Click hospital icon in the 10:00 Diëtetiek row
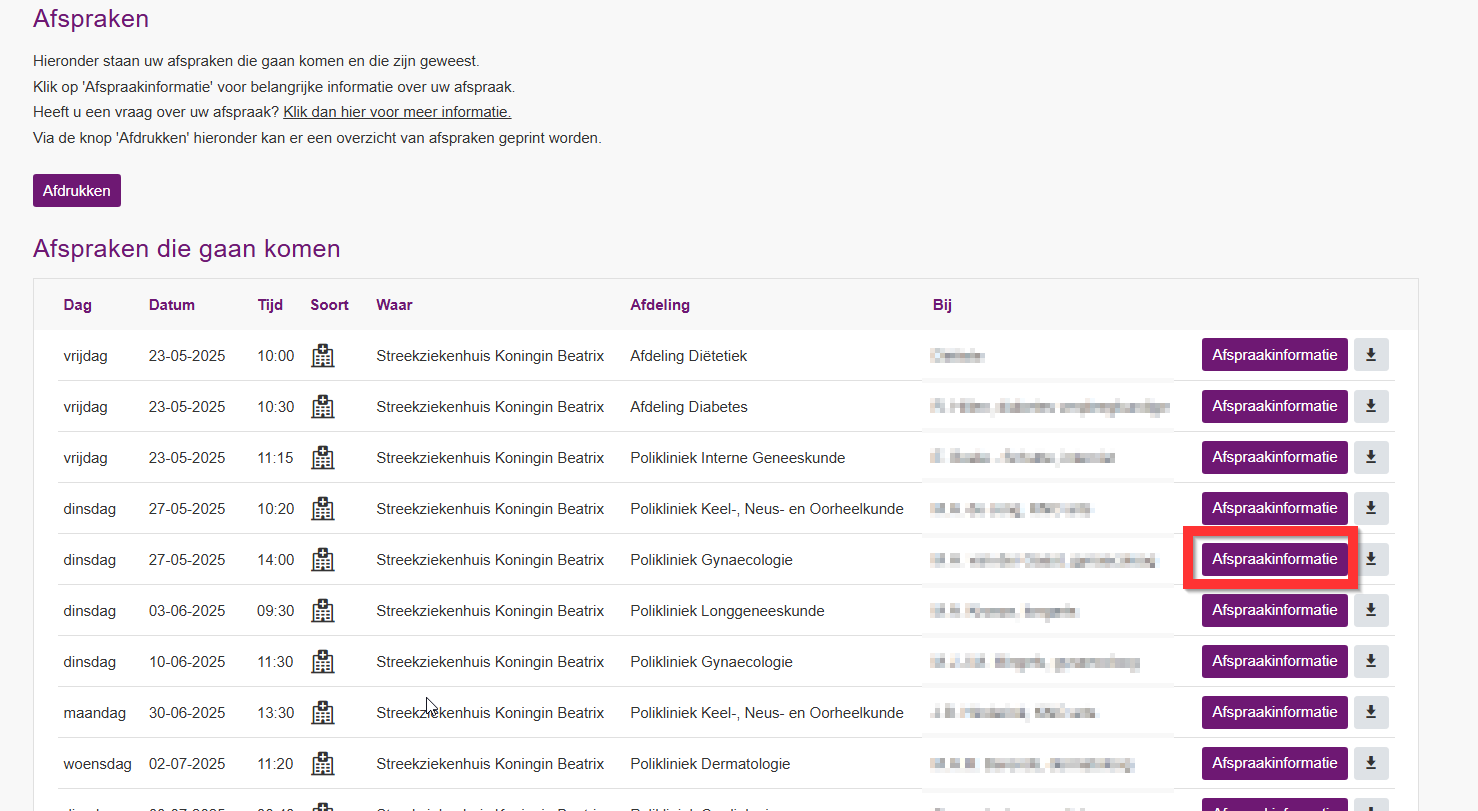 click(x=322, y=356)
